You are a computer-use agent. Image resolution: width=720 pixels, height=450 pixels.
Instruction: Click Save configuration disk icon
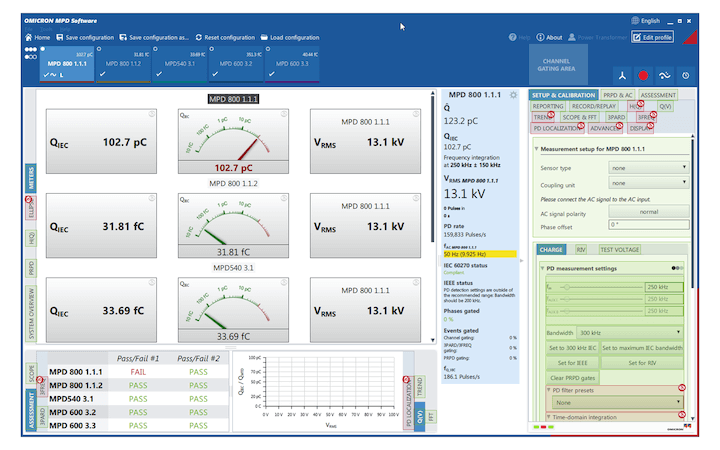(60, 37)
